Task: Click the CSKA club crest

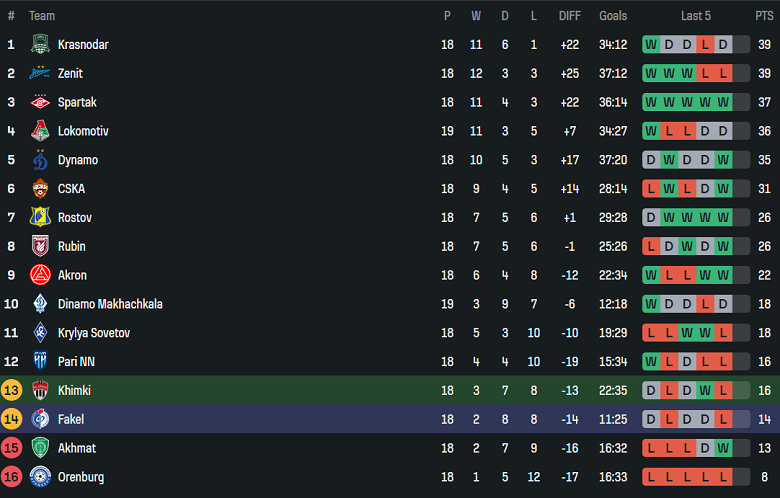Action: click(40, 189)
